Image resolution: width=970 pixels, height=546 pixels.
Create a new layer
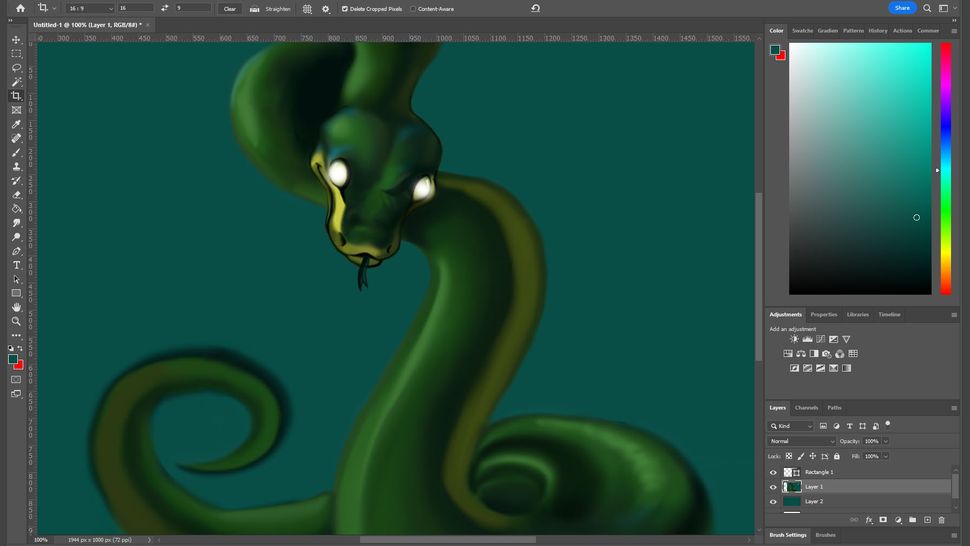927,520
